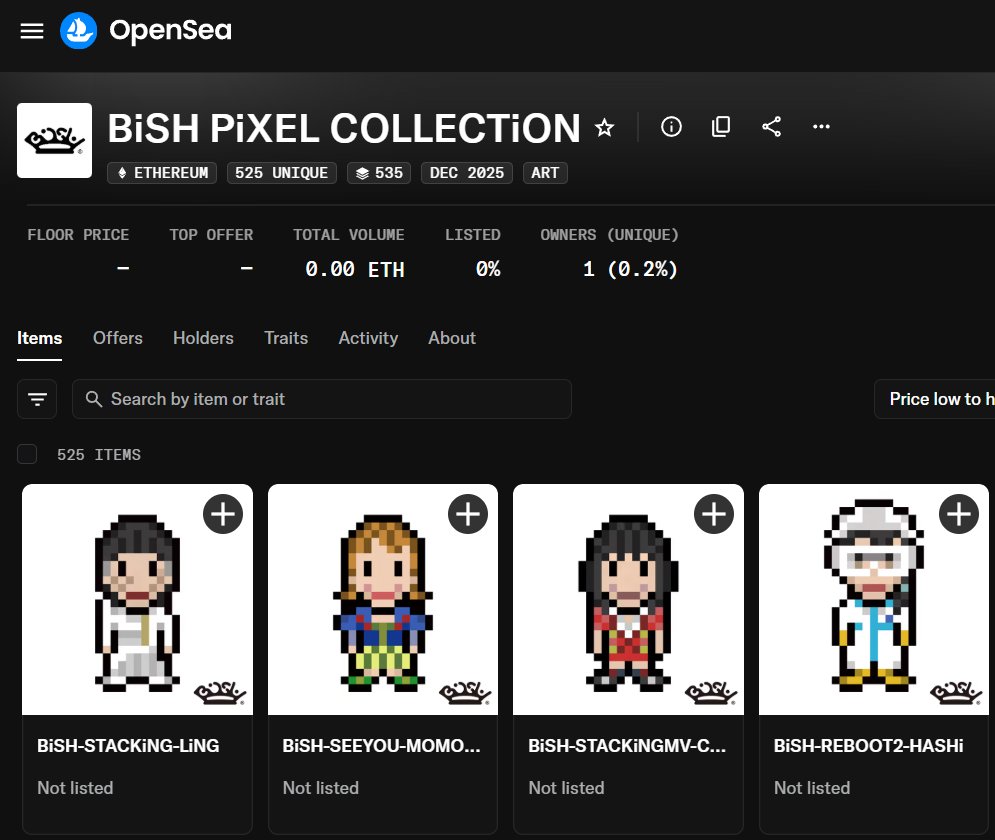Open the BiSH-REBOOT2-HASHi pixel art image
This screenshot has height=840, width=995.
[x=874, y=600]
